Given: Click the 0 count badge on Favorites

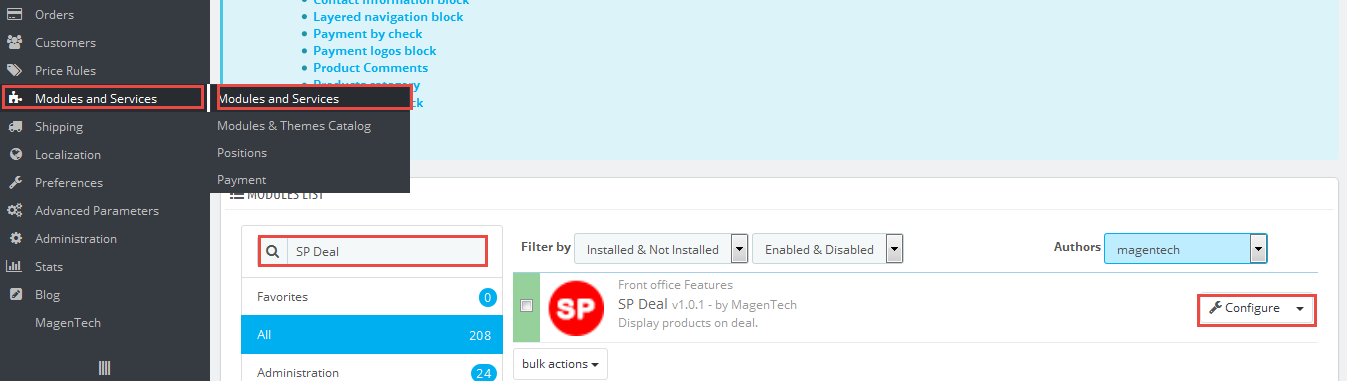Looking at the screenshot, I should (487, 297).
